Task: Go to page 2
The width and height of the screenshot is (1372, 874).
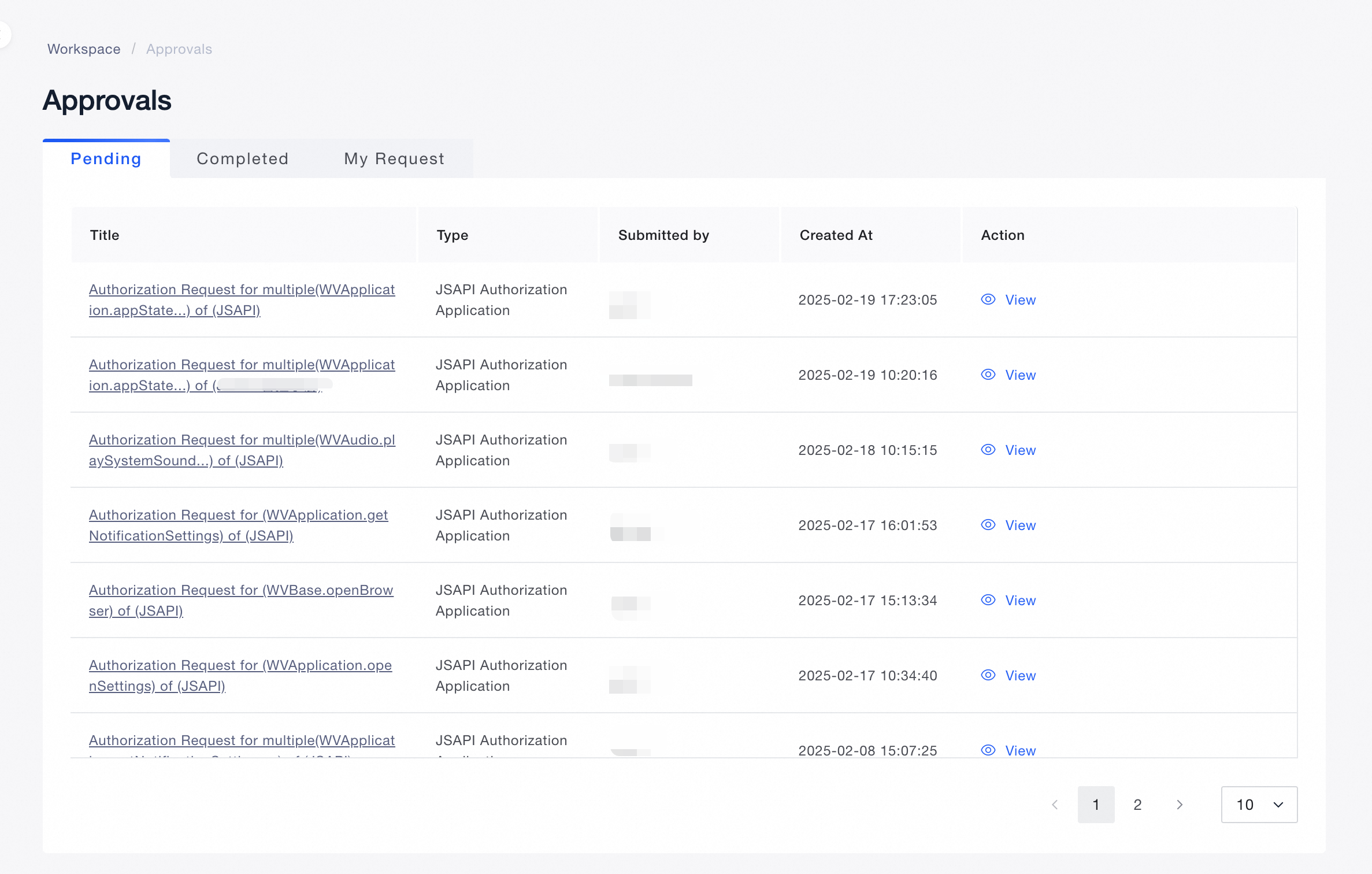Action: 1137,805
